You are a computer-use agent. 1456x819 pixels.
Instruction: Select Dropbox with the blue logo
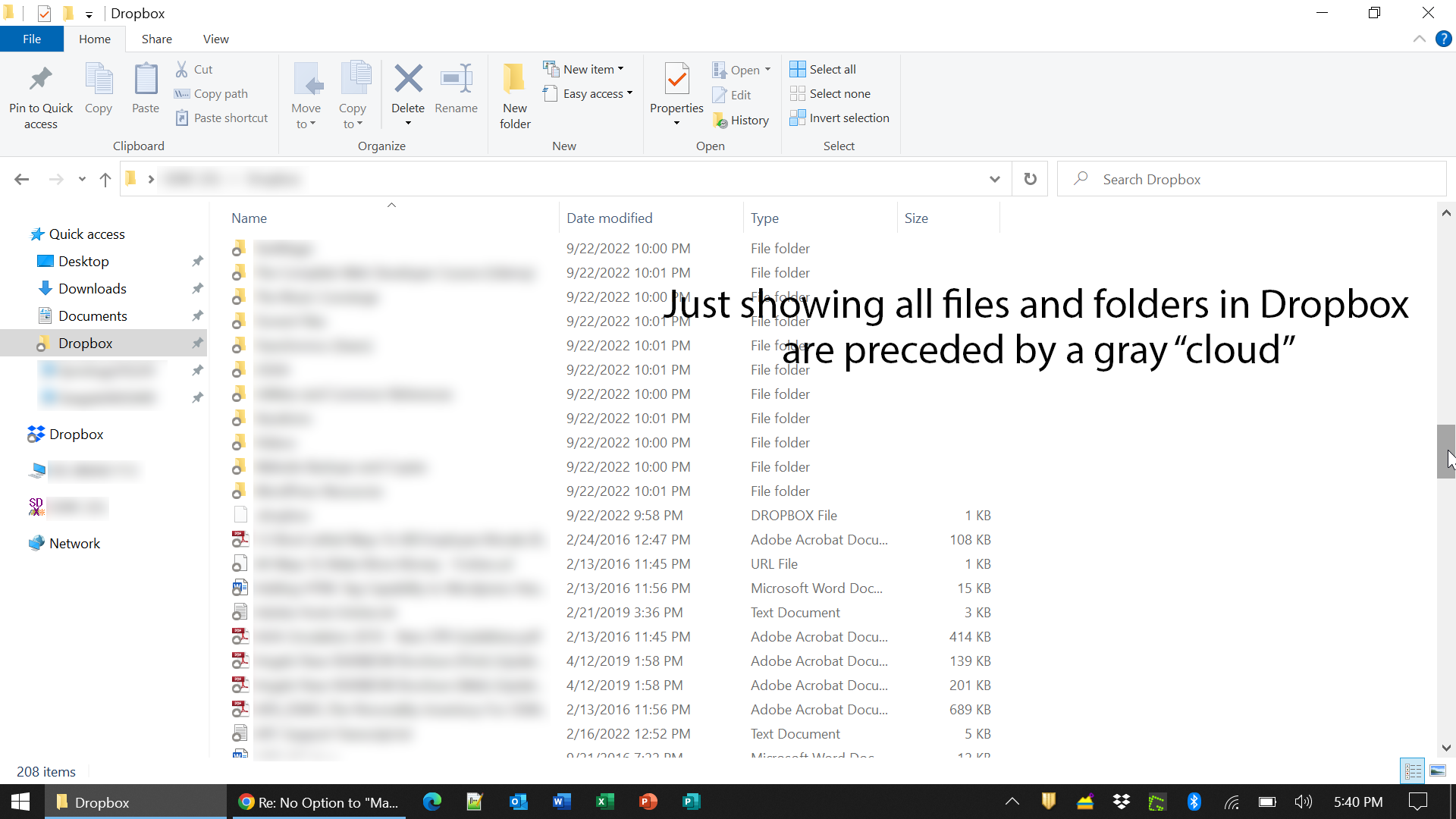pyautogui.click(x=66, y=435)
